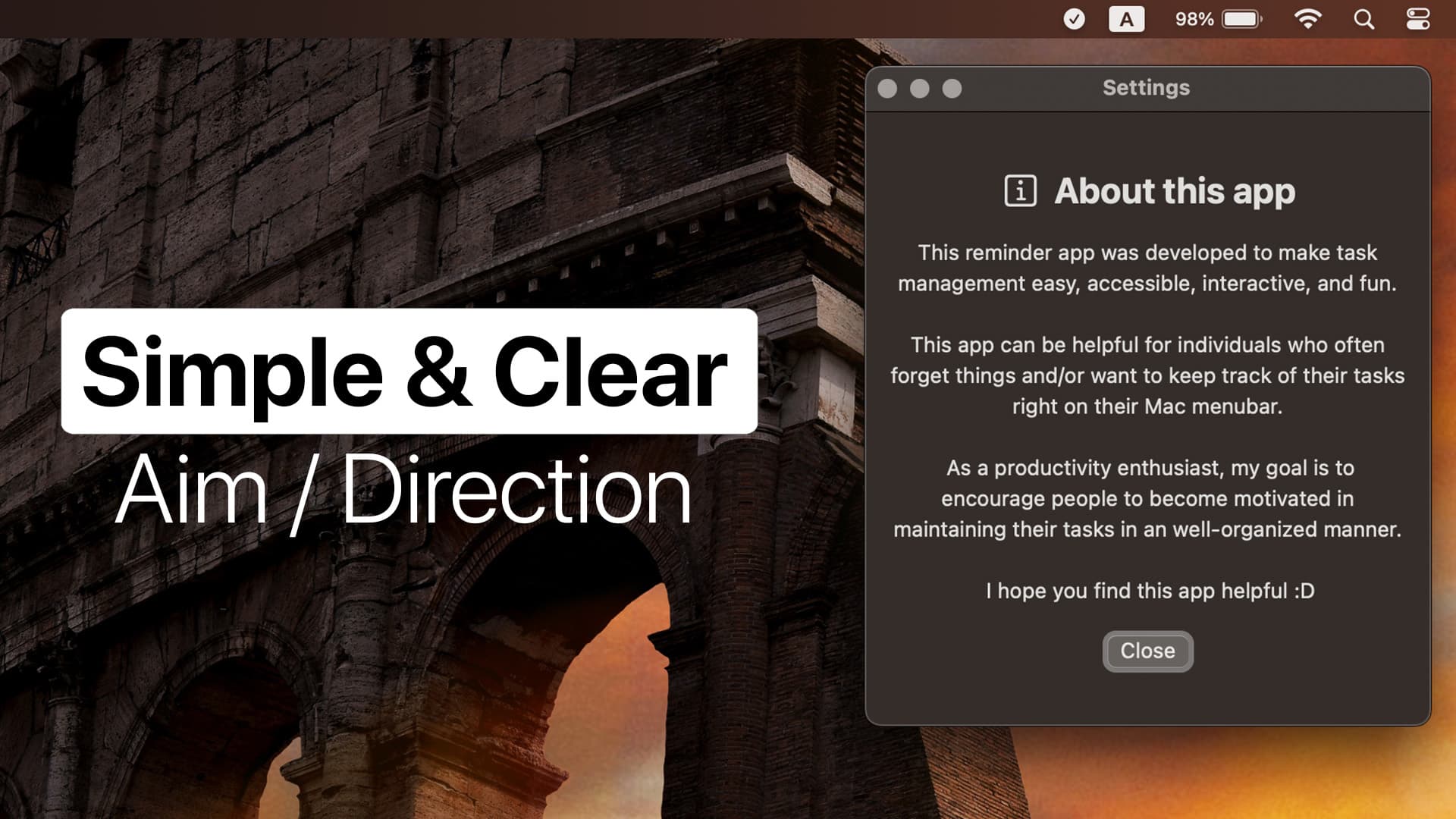Click the "I hope you find this app helpful" line
Screen dimensions: 1456x819
click(x=1150, y=591)
